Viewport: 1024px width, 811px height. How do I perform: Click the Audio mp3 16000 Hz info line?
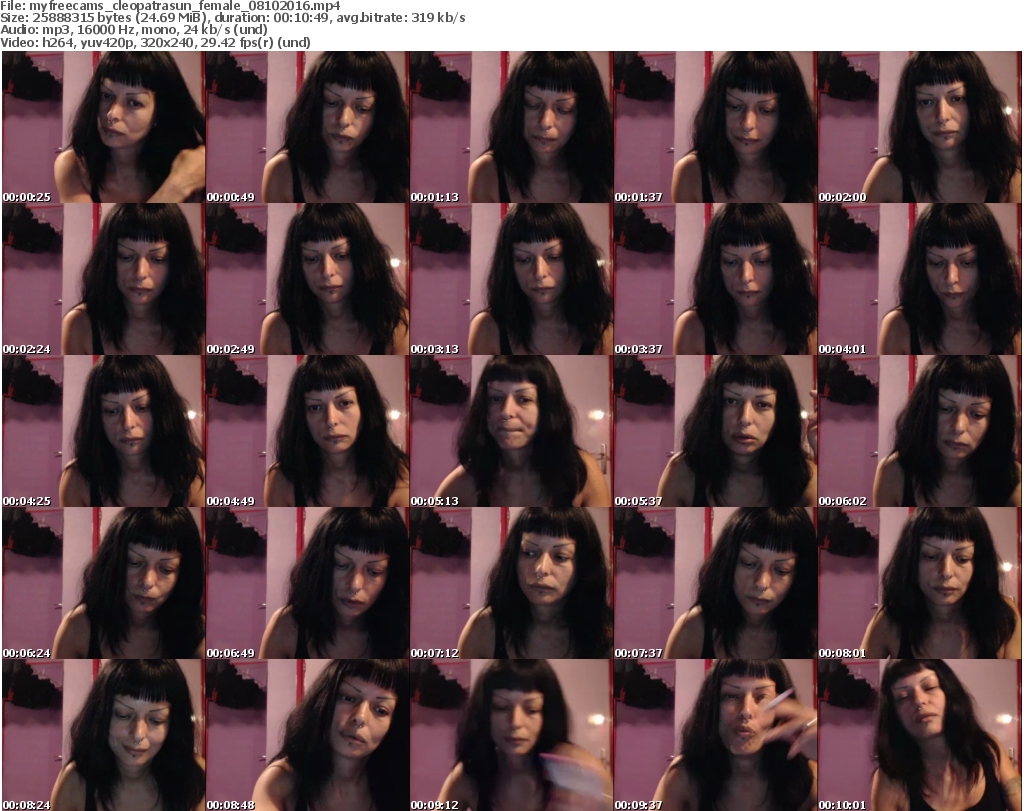pyautogui.click(x=134, y=30)
